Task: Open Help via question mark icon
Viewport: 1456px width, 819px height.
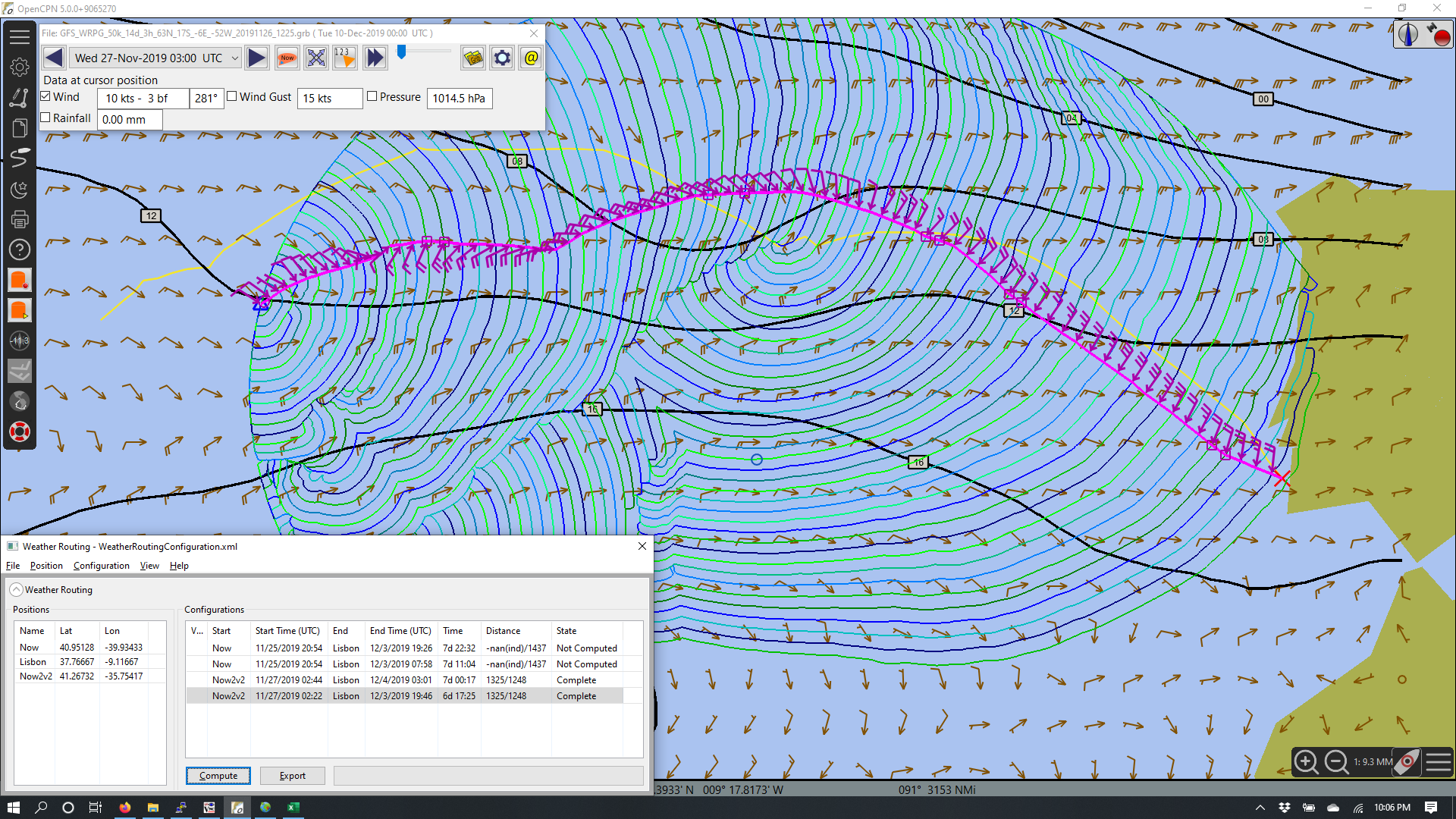Action: coord(20,249)
